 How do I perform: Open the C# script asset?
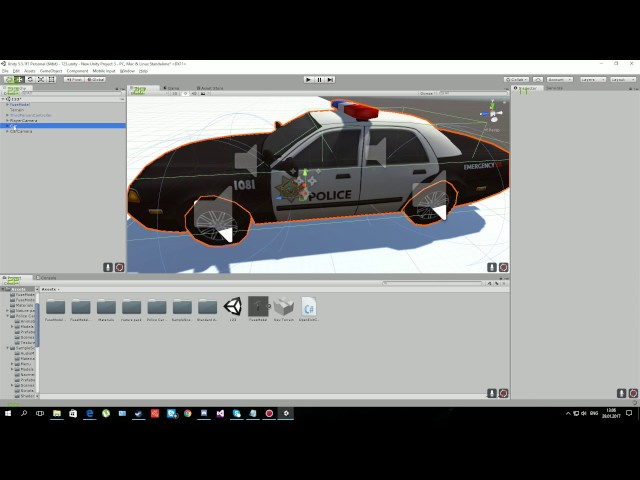(308, 307)
